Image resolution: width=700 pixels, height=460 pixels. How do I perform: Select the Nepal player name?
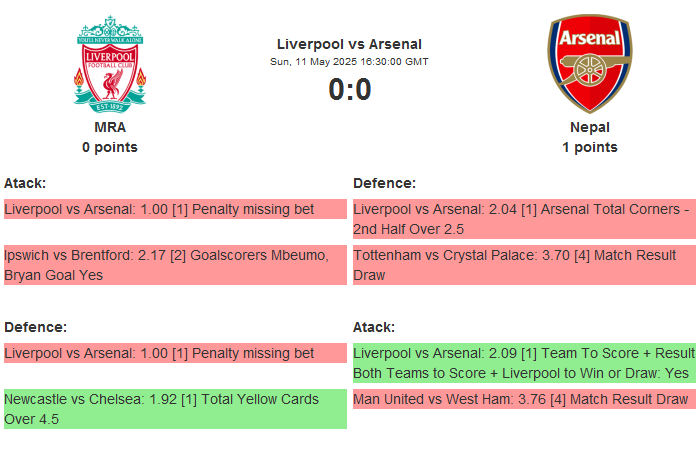tap(589, 127)
